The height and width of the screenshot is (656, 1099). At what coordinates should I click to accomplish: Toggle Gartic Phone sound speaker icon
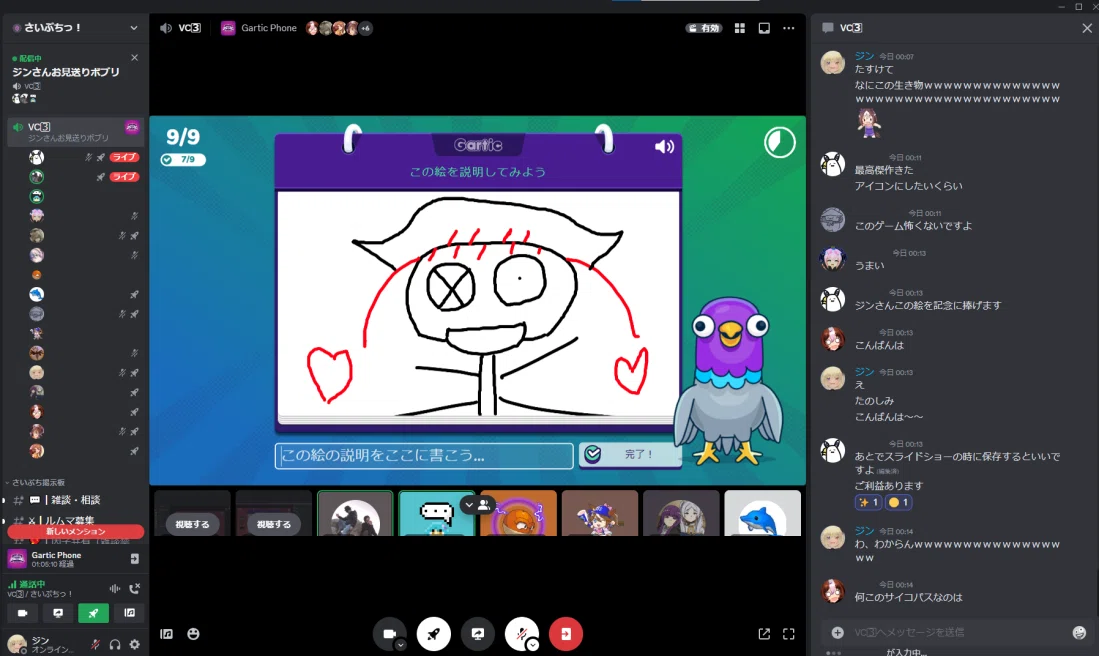tap(664, 146)
